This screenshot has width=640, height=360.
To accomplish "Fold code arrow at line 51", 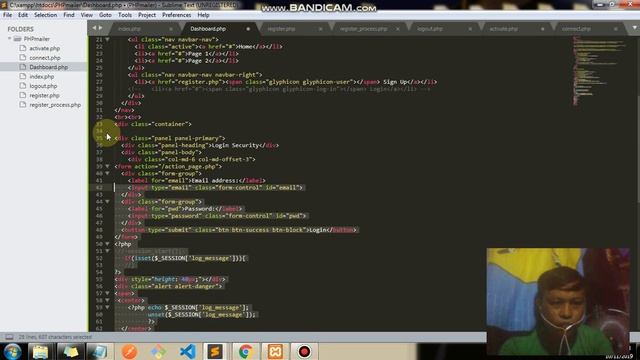I will (107, 251).
